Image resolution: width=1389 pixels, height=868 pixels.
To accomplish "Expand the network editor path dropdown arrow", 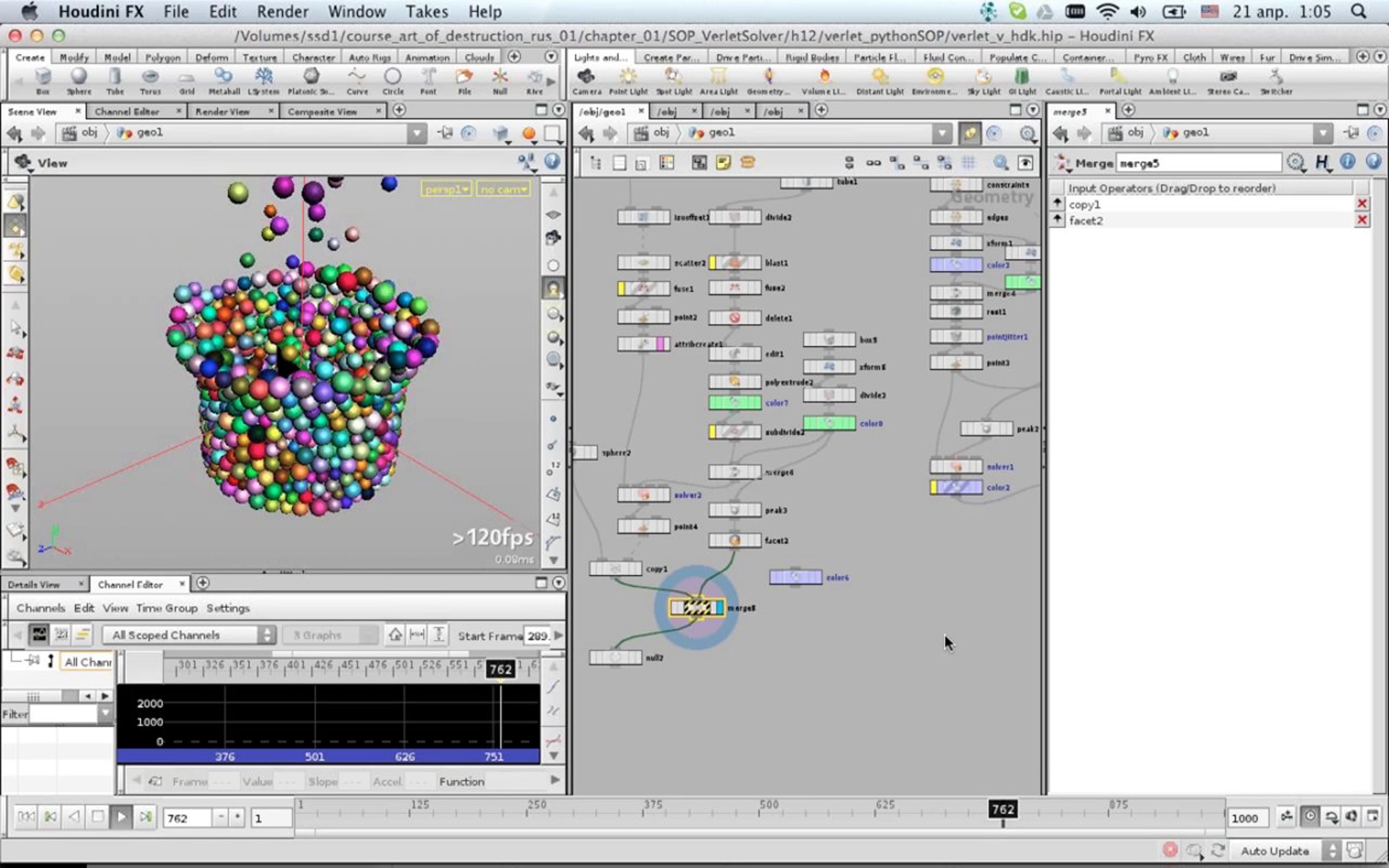I will (x=942, y=133).
